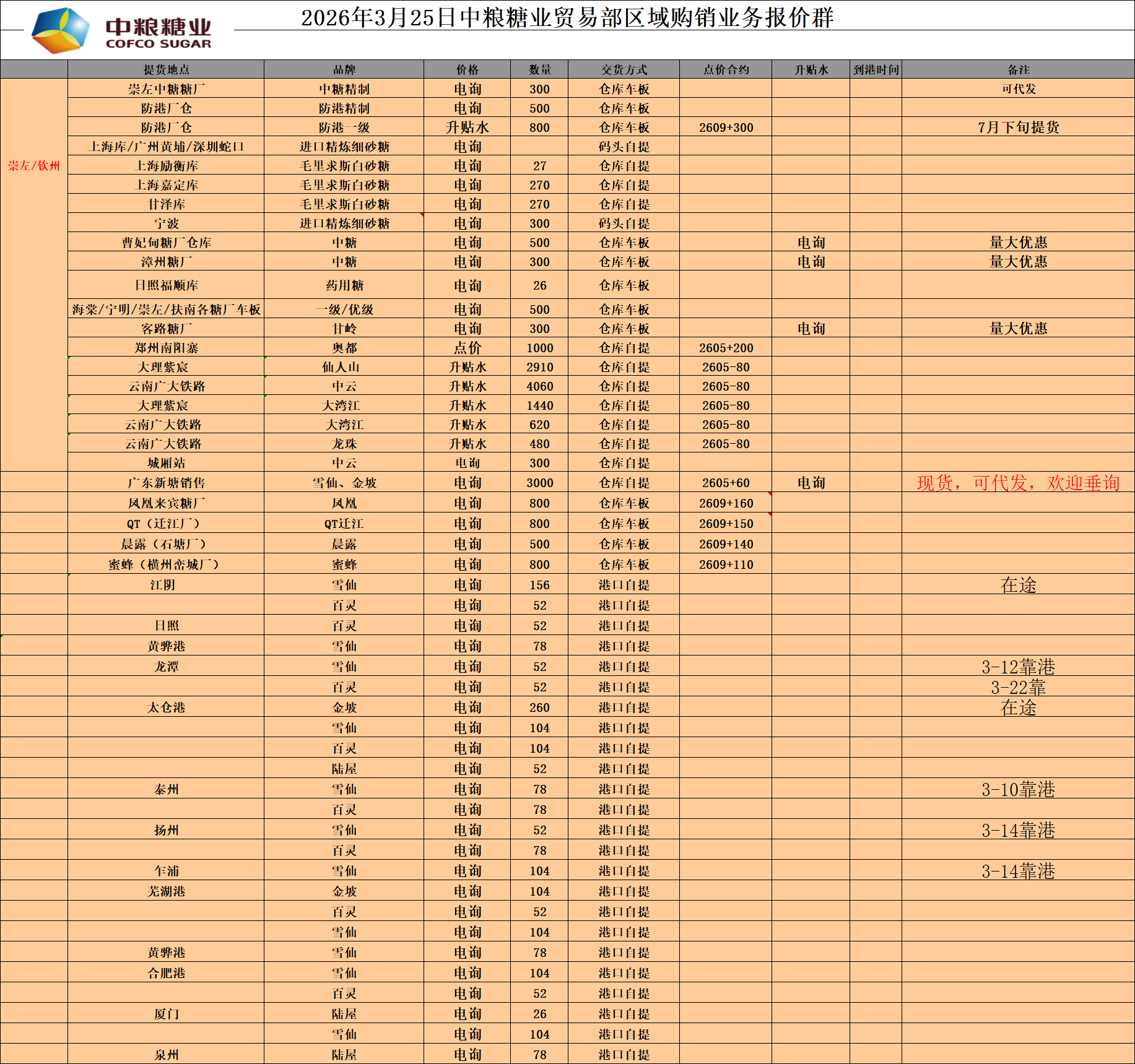Select the 2026年3月25日 report title
1135x1064 pixels.
pyautogui.click(x=567, y=17)
